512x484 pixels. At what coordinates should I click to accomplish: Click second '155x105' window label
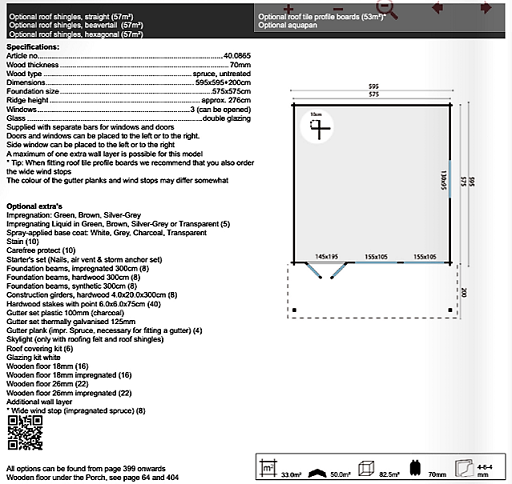425,256
